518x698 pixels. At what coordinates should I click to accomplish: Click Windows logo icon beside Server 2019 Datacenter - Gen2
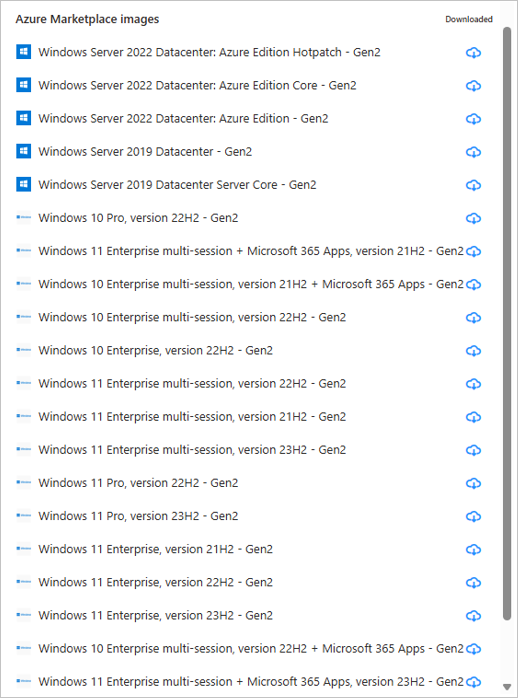point(24,151)
